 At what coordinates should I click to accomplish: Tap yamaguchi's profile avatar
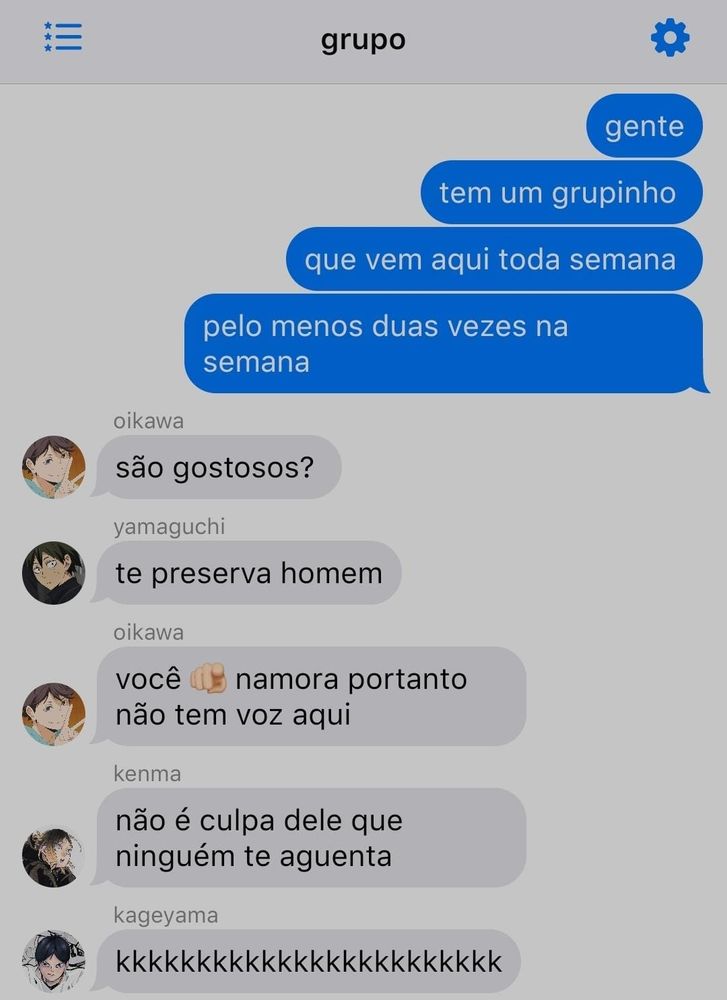[54, 573]
